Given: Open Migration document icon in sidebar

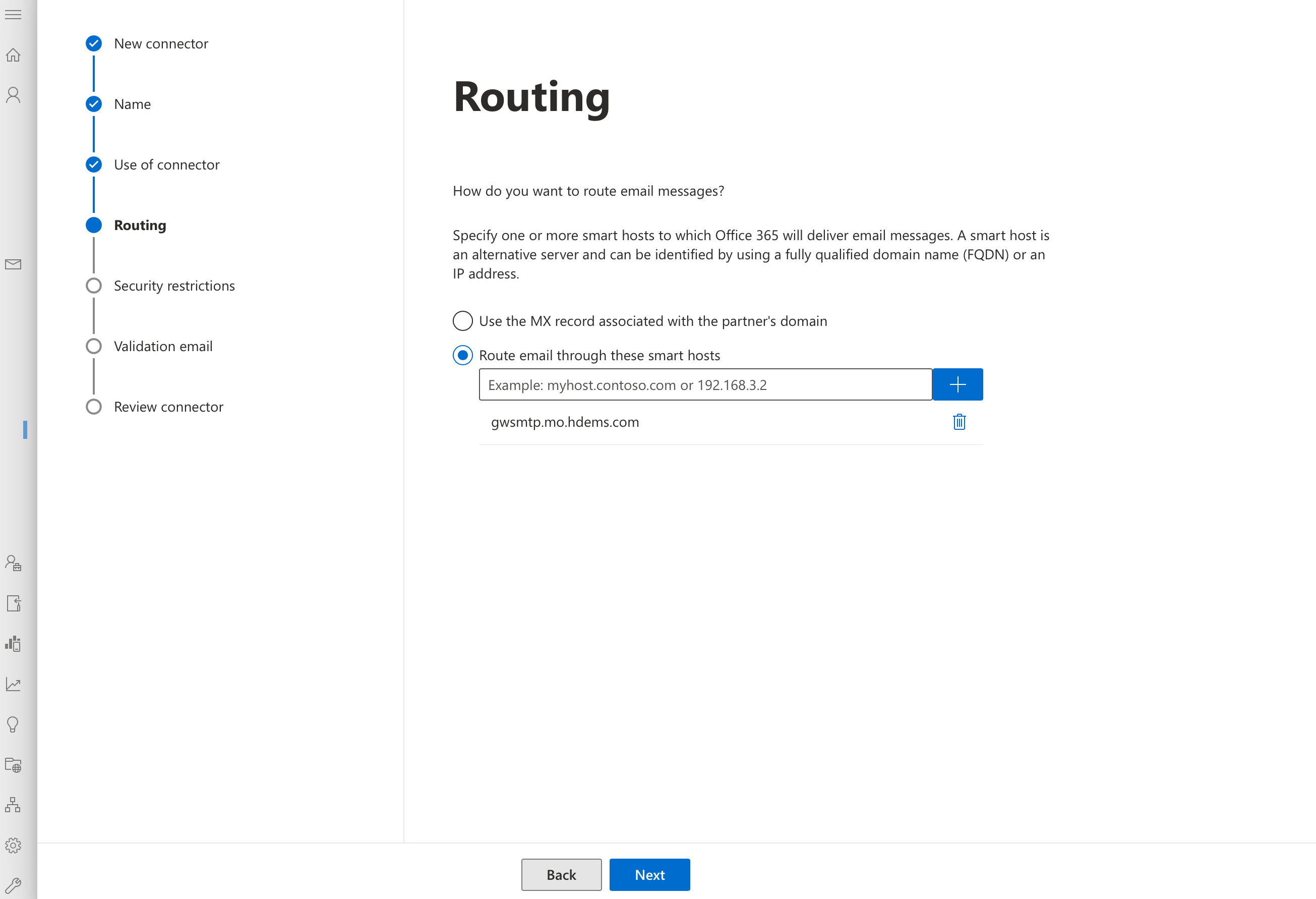Looking at the screenshot, I should 13,603.
